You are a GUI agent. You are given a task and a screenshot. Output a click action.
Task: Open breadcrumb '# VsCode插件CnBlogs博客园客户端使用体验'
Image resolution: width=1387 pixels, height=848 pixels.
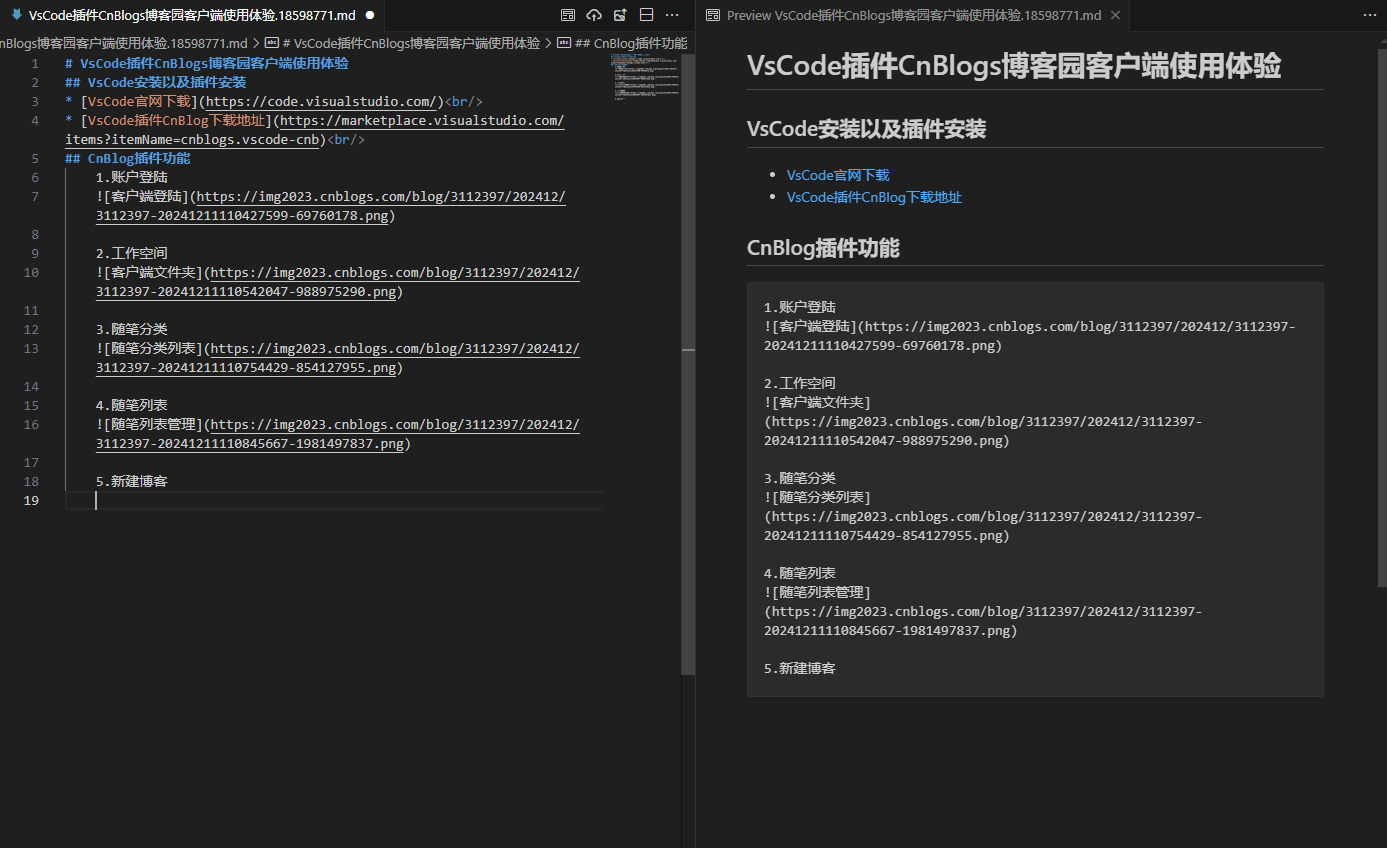402,43
